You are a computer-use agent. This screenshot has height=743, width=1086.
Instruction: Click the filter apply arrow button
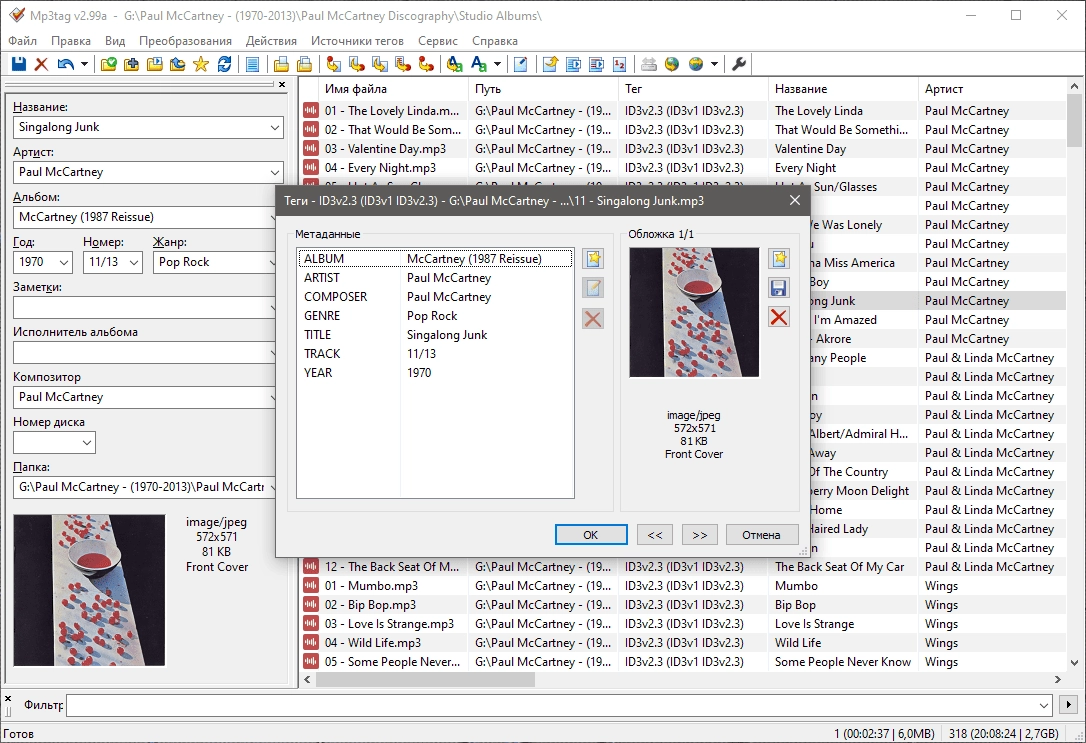point(1069,705)
